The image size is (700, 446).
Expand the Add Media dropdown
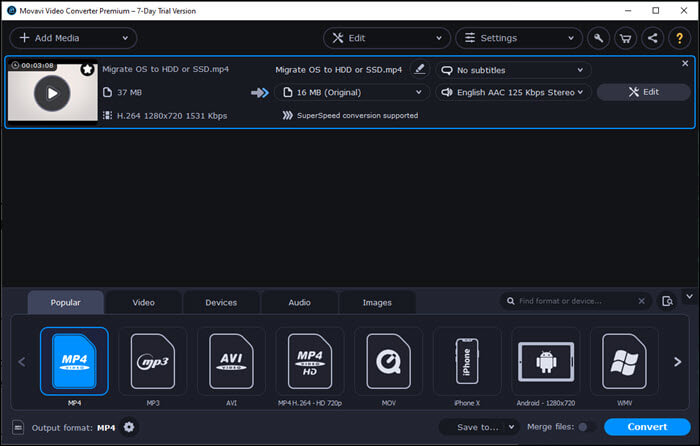point(126,38)
